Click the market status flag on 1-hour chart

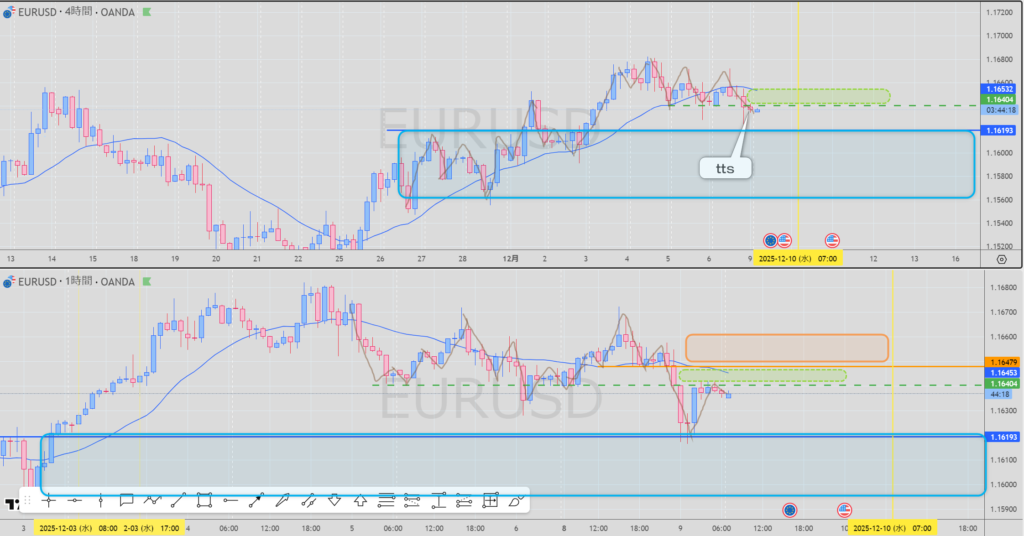(x=148, y=283)
